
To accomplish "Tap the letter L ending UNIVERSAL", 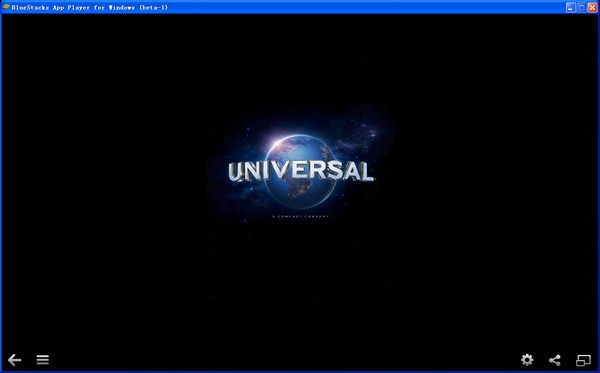I will click(x=366, y=172).
